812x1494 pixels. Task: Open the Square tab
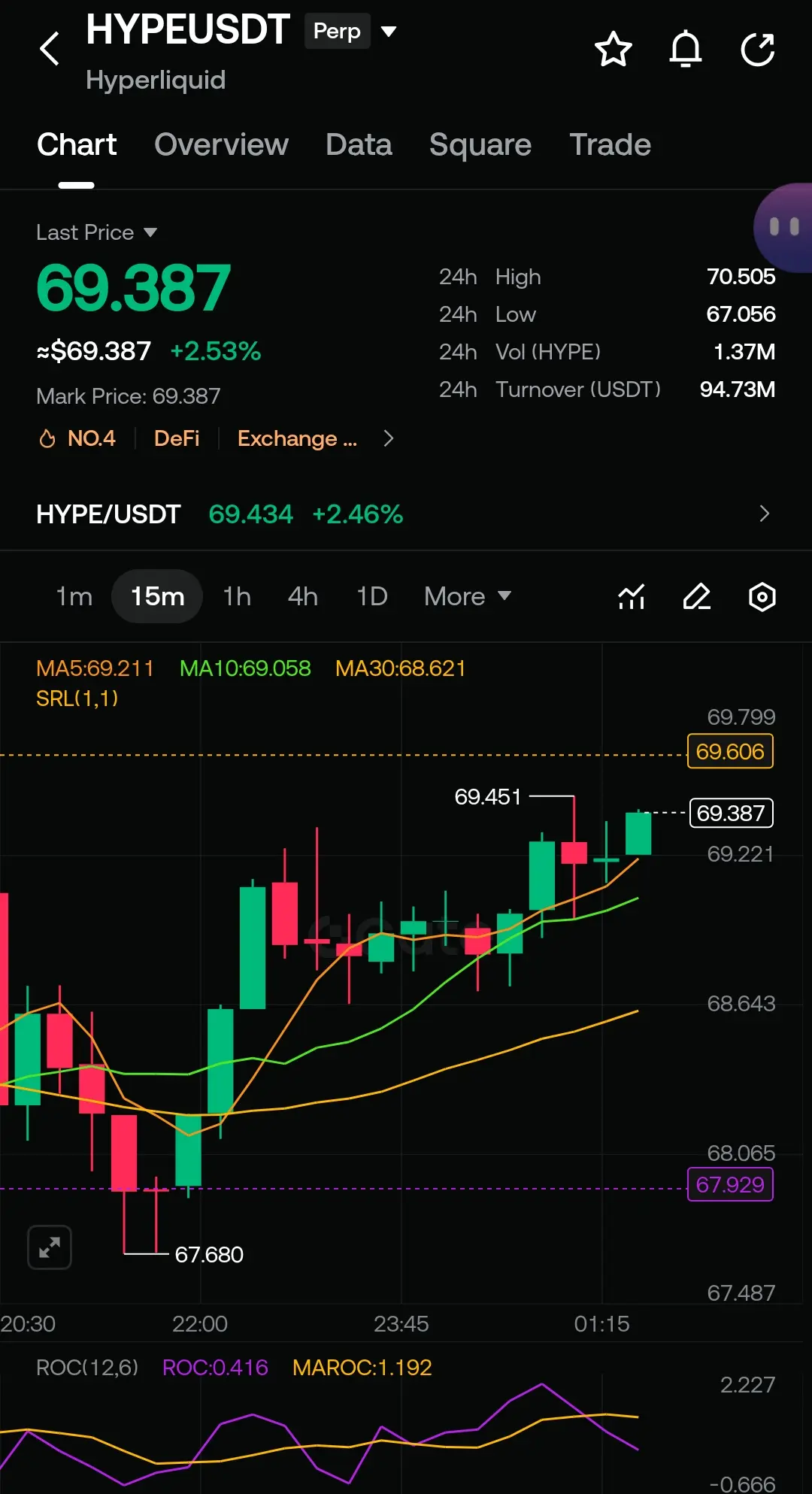(480, 144)
